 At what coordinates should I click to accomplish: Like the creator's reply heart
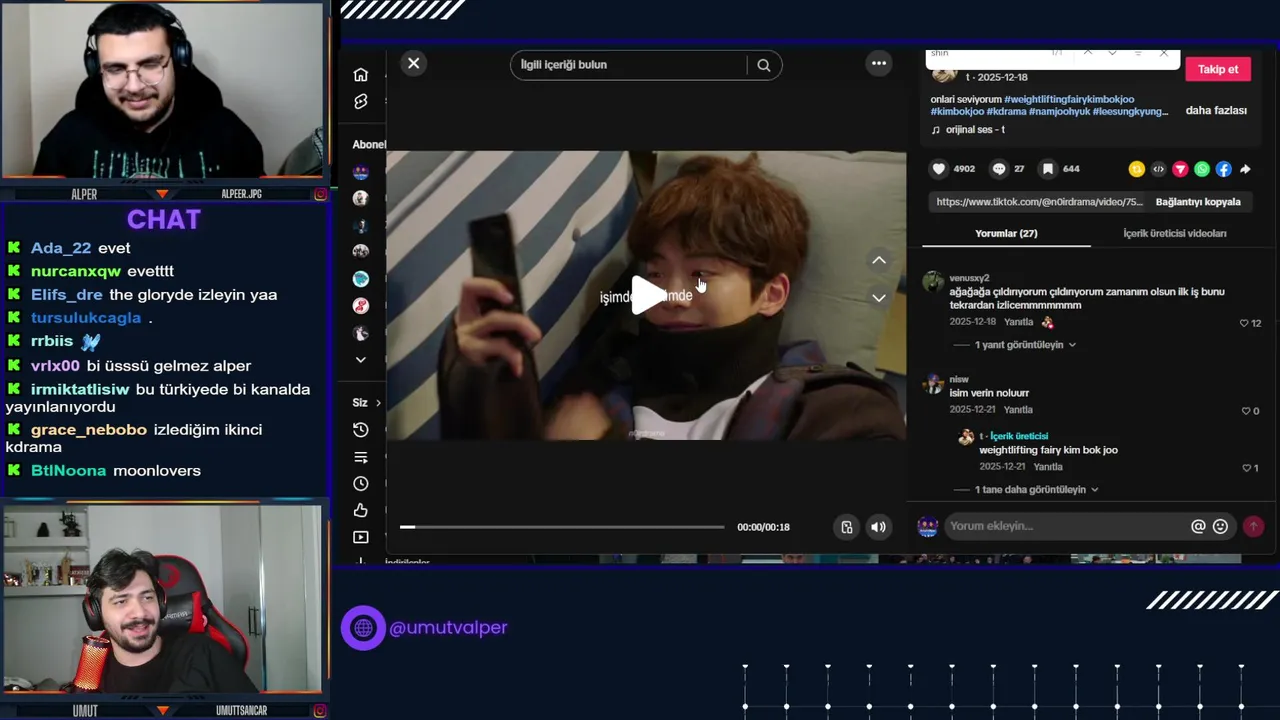pyautogui.click(x=1246, y=468)
